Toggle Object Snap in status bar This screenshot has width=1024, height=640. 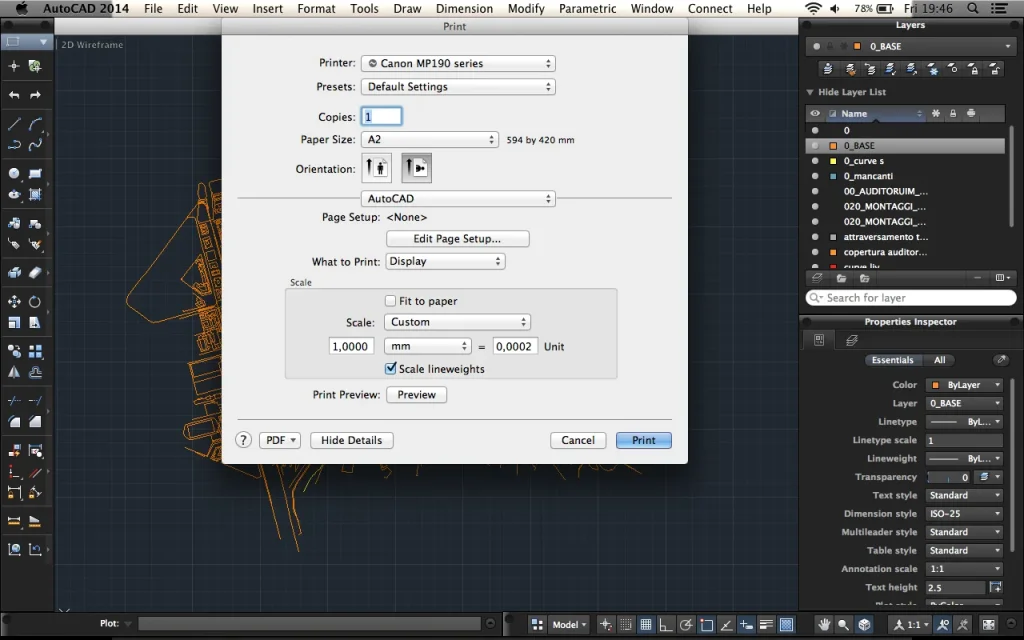[x=706, y=624]
